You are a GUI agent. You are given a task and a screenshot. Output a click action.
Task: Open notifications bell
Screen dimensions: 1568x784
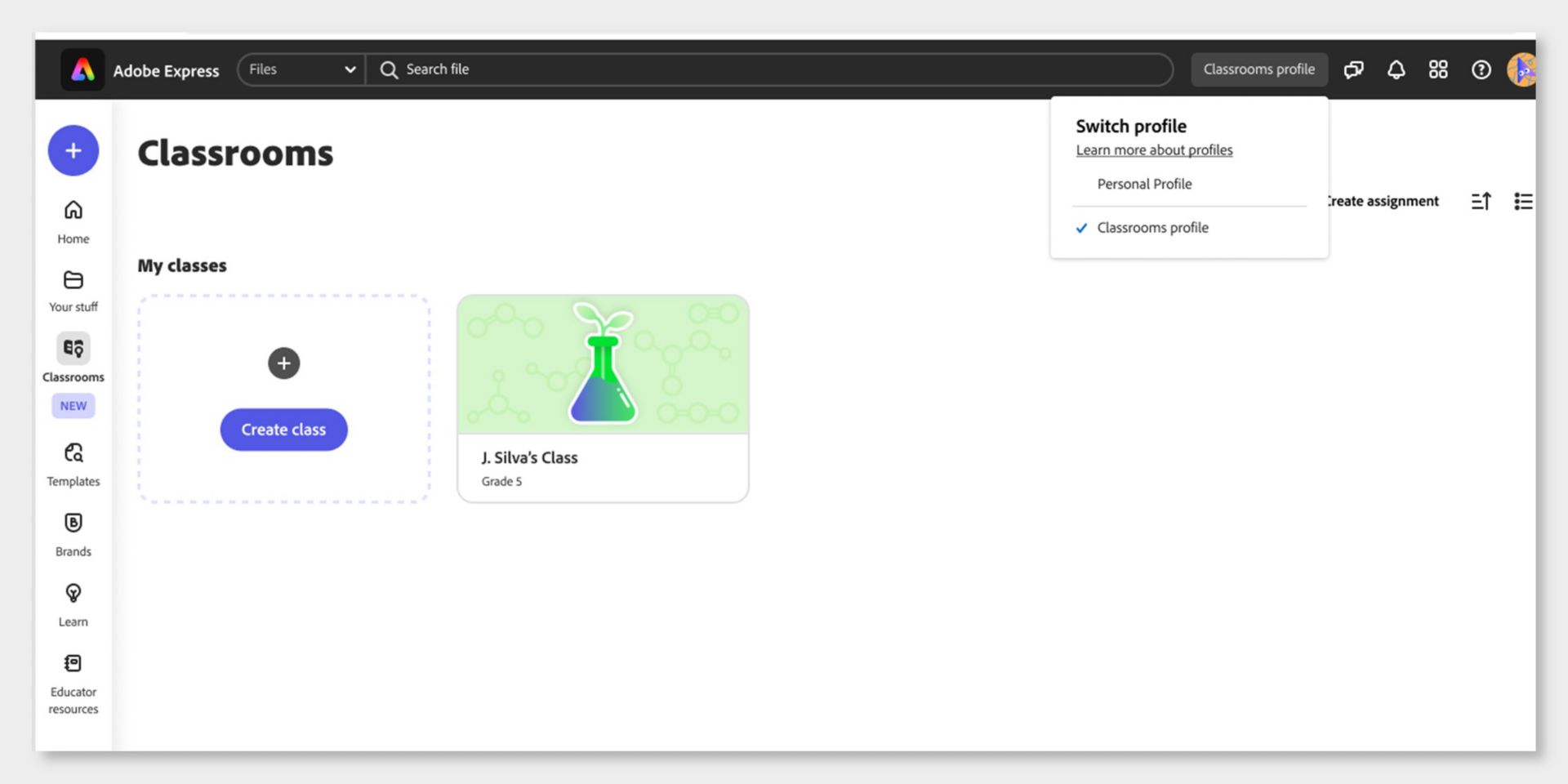pos(1396,69)
